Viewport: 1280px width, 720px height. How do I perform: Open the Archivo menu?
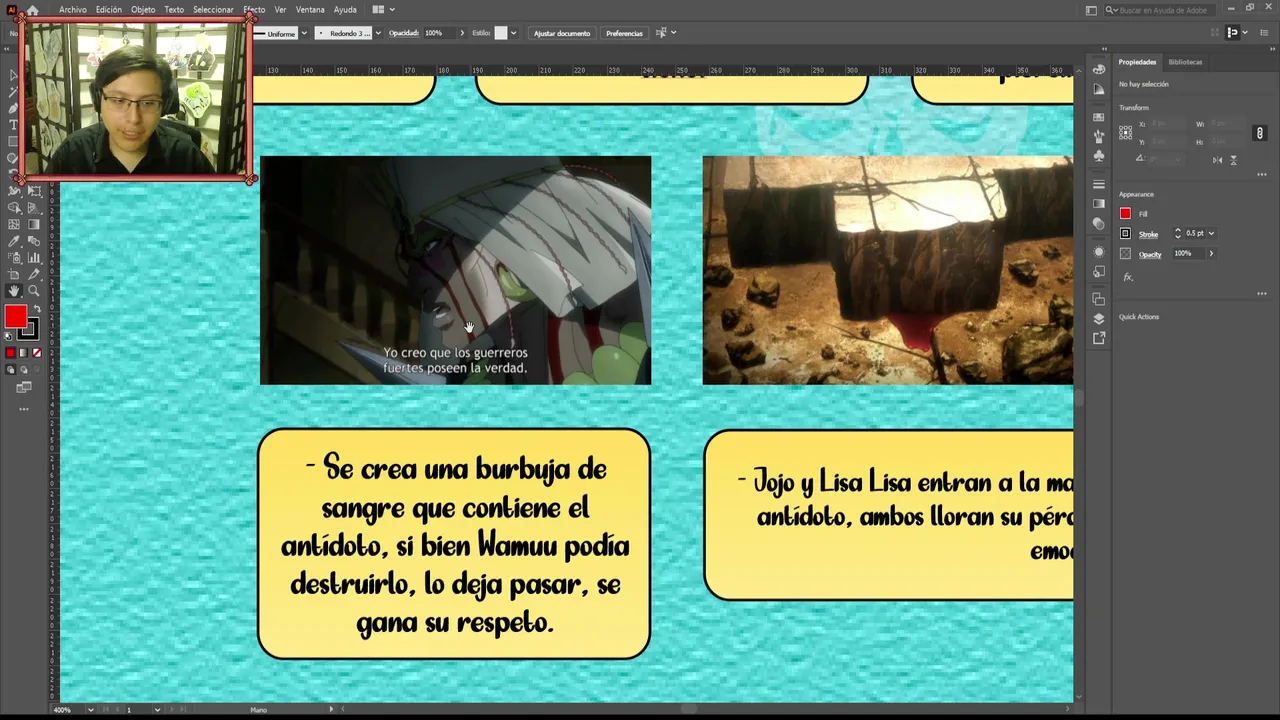tap(73, 10)
